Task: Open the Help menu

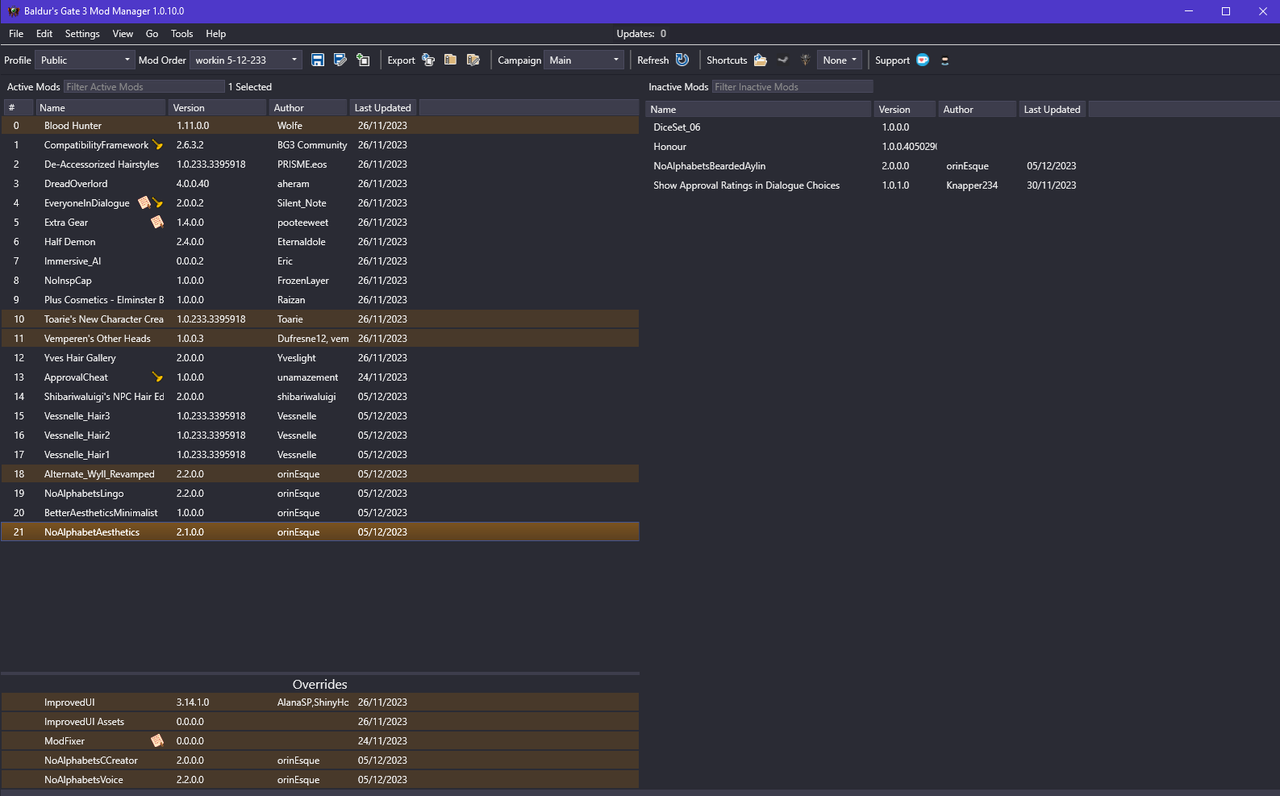Action: pyautogui.click(x=216, y=34)
